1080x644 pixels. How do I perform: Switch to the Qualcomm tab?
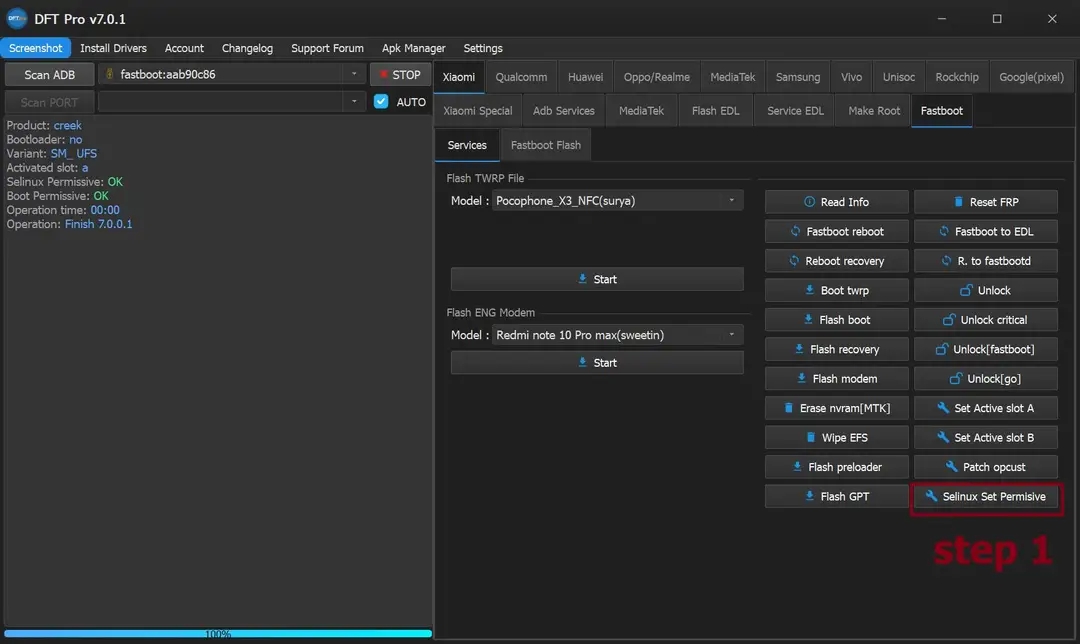521,77
